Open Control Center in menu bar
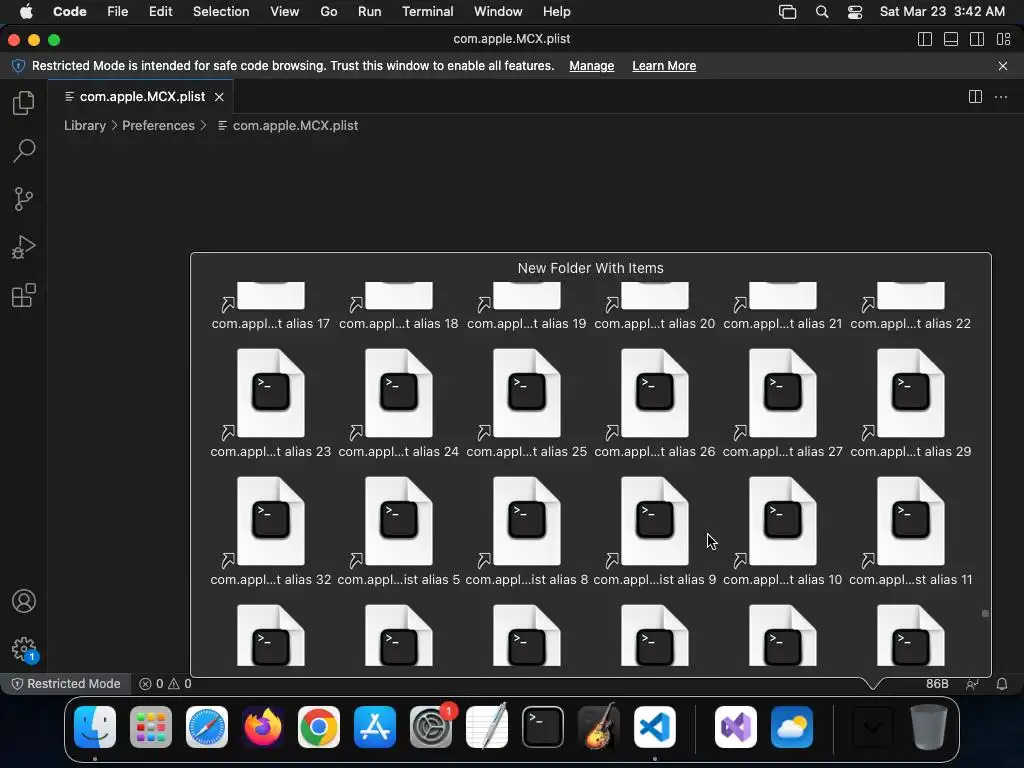1024x768 pixels. (x=855, y=12)
